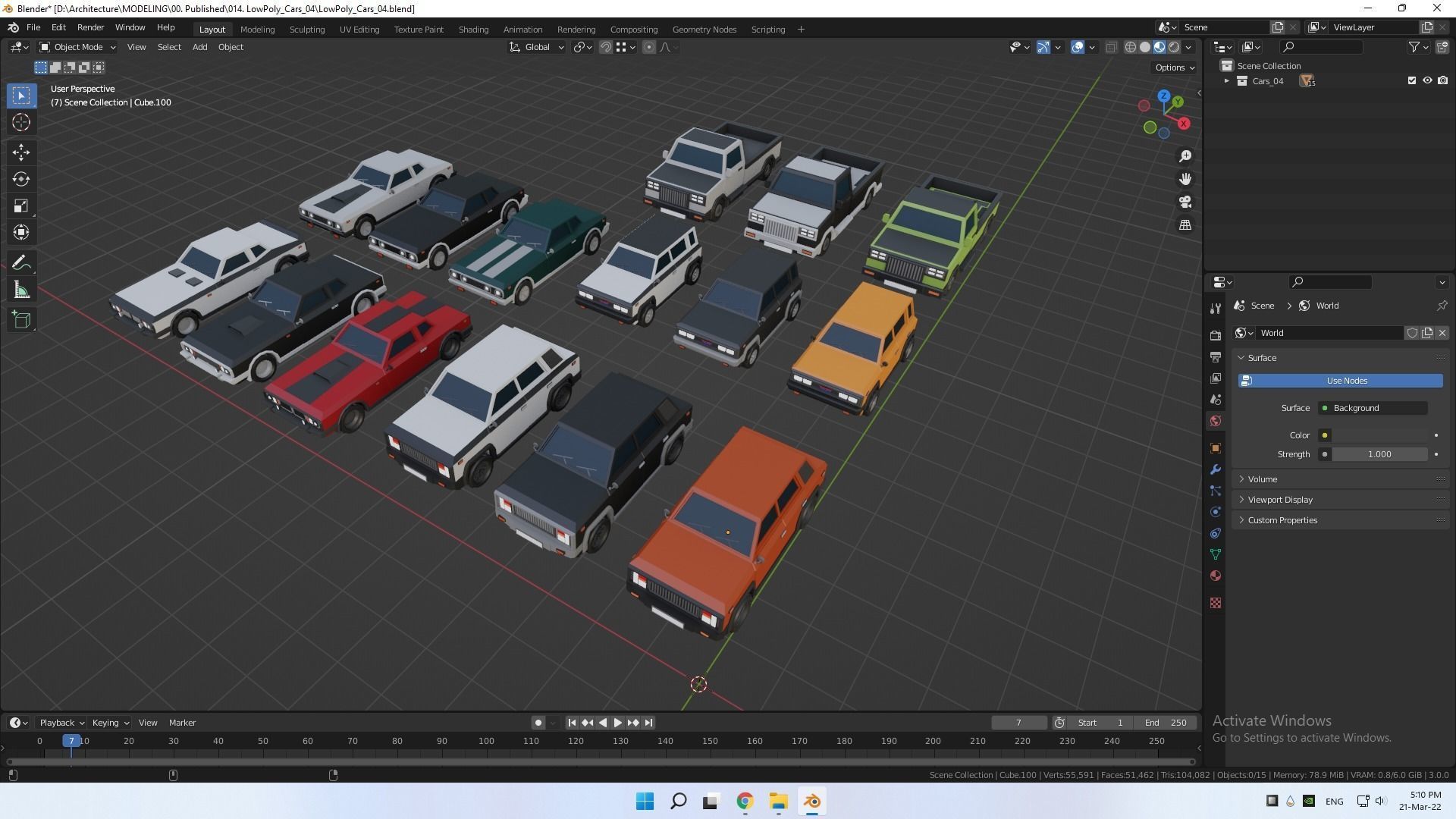Select the Measure tool
The image size is (1456, 819).
coord(21,290)
